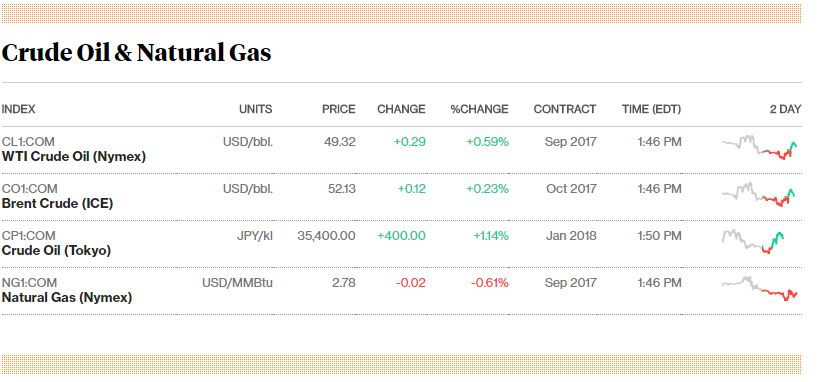
Task: Open the Natural Gas (Nymex) link
Action: (x=67, y=298)
